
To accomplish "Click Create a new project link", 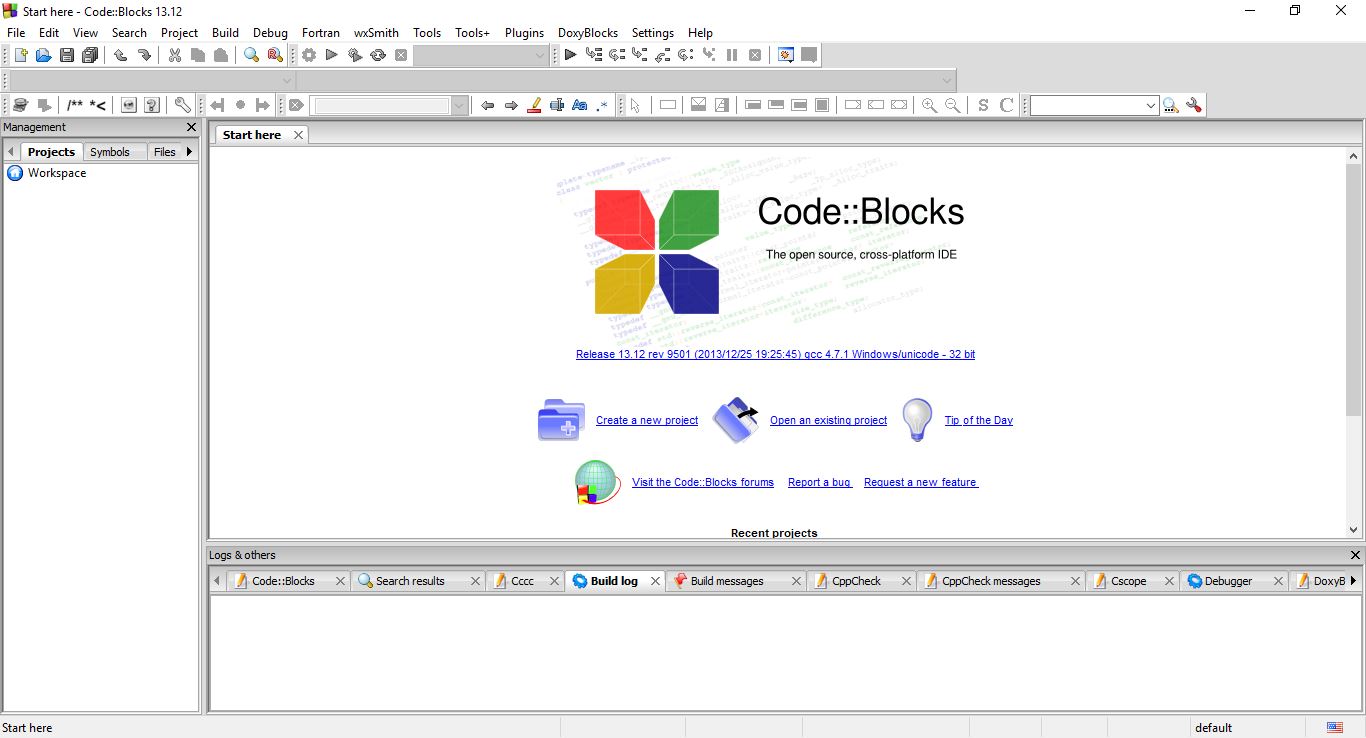I will tap(647, 420).
